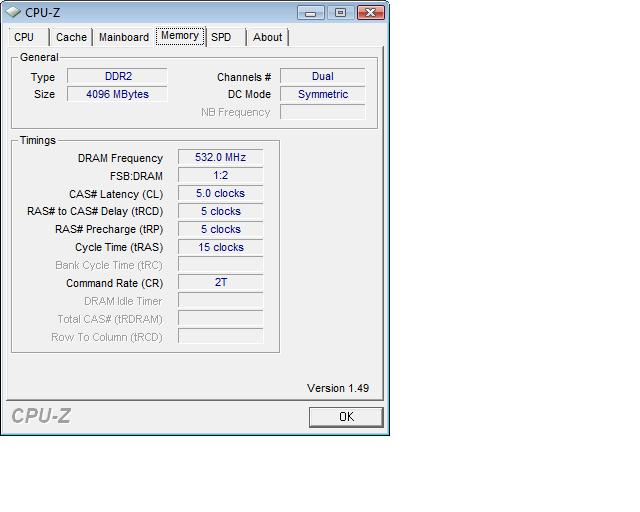Image resolution: width=640 pixels, height=512 pixels.
Task: Go to the SPD tab
Action: (226, 37)
